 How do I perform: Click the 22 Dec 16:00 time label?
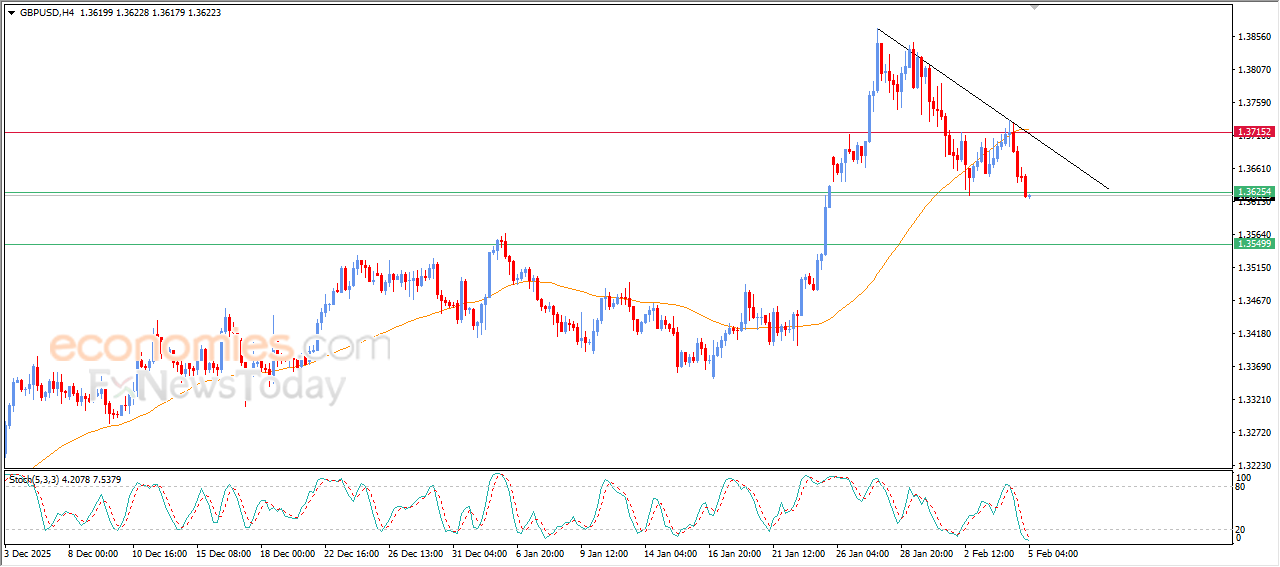tap(353, 553)
